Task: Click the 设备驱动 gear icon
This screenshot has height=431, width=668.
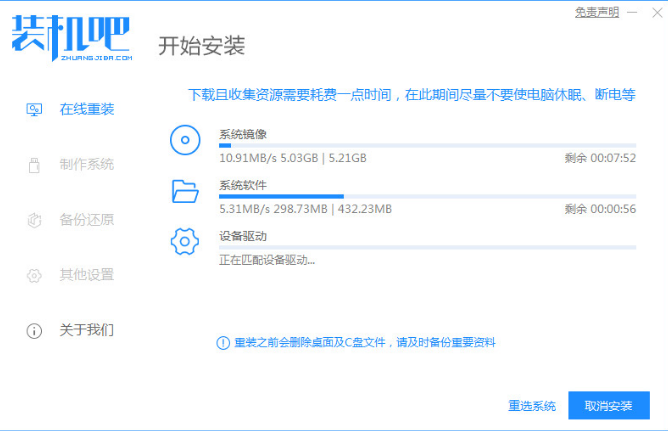Action: click(x=185, y=242)
